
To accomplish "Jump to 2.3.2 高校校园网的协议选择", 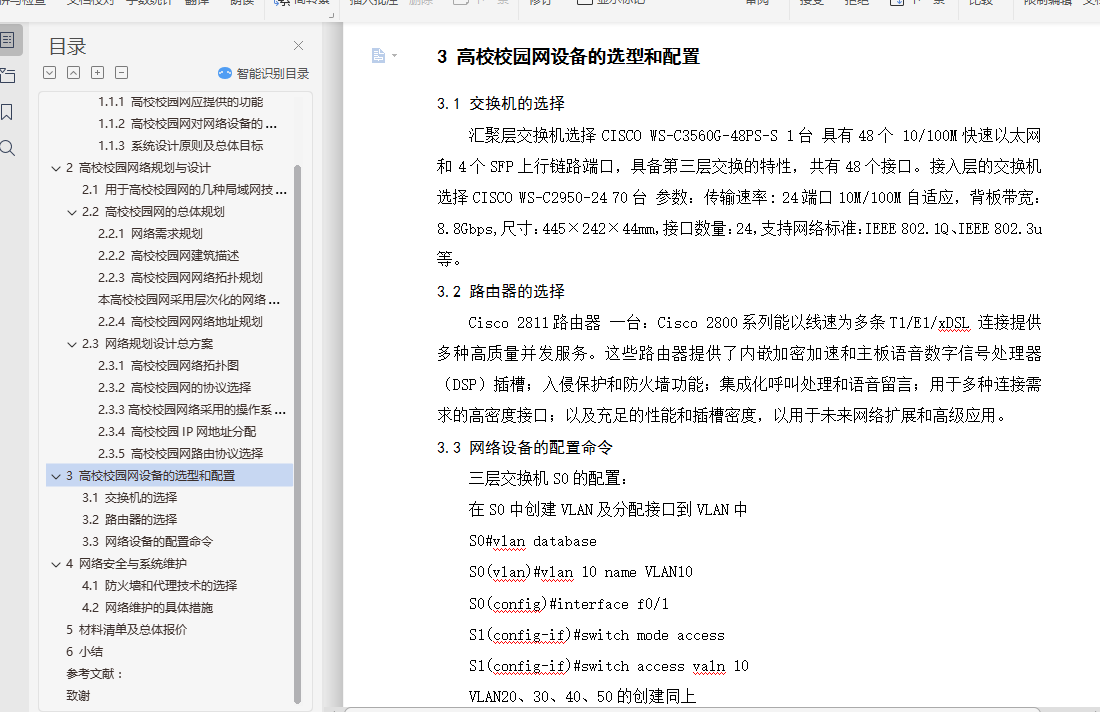I will (174, 387).
